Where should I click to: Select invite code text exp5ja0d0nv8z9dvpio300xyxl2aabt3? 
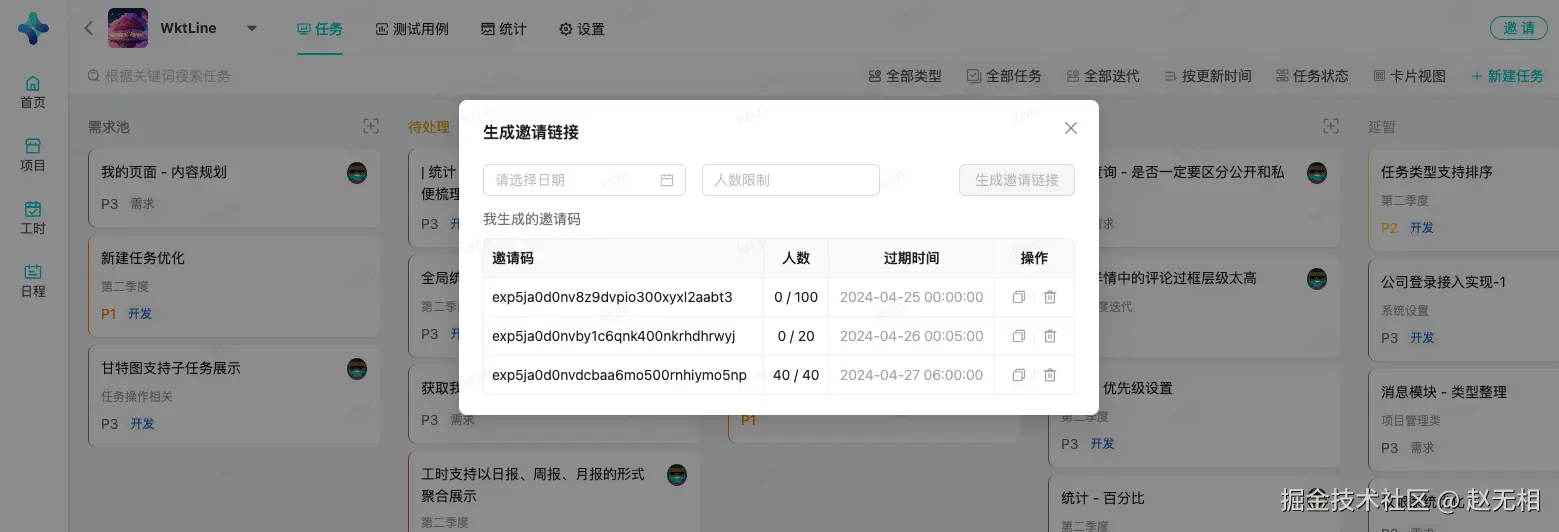point(612,297)
